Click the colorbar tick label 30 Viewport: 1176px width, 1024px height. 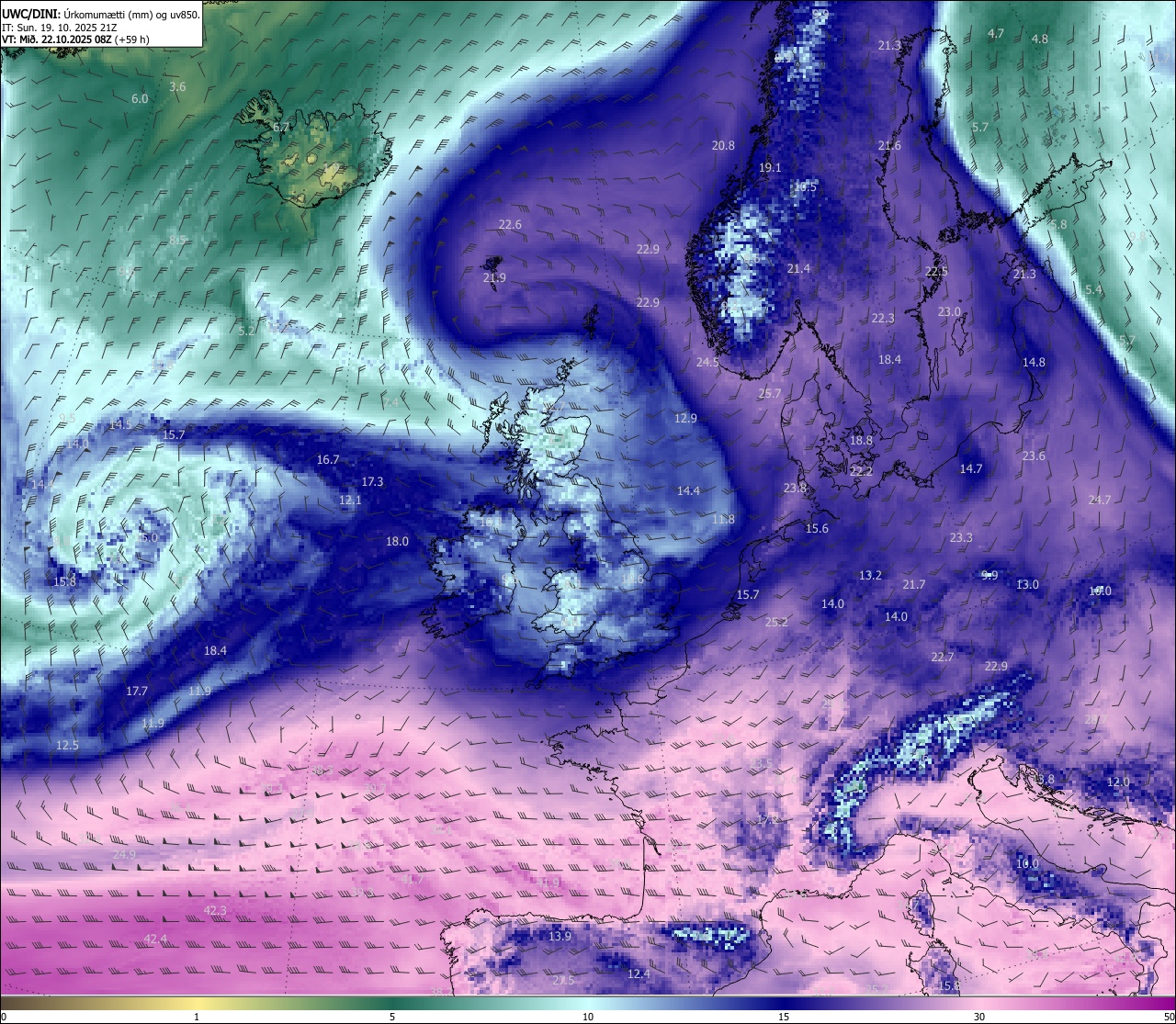pos(979,1017)
